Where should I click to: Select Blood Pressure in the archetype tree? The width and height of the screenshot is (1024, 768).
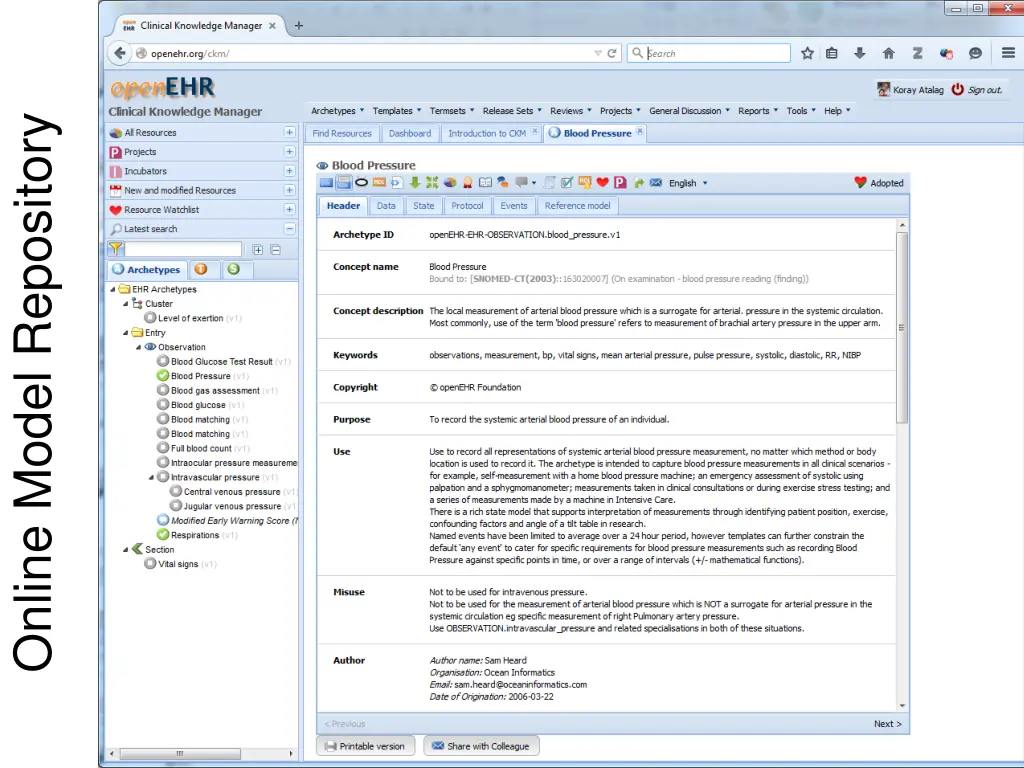coord(200,376)
